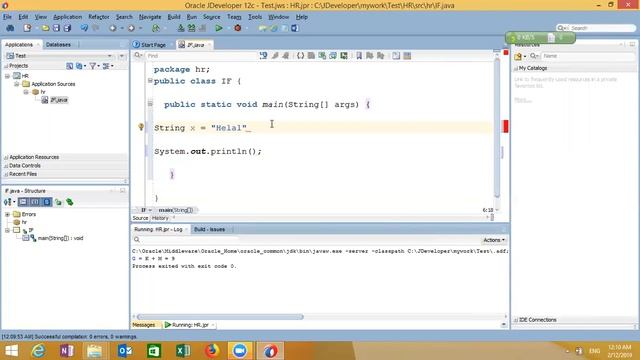The height and width of the screenshot is (360, 640).
Task: Click the Navigate Forward toolbar icon
Action: 131,28
